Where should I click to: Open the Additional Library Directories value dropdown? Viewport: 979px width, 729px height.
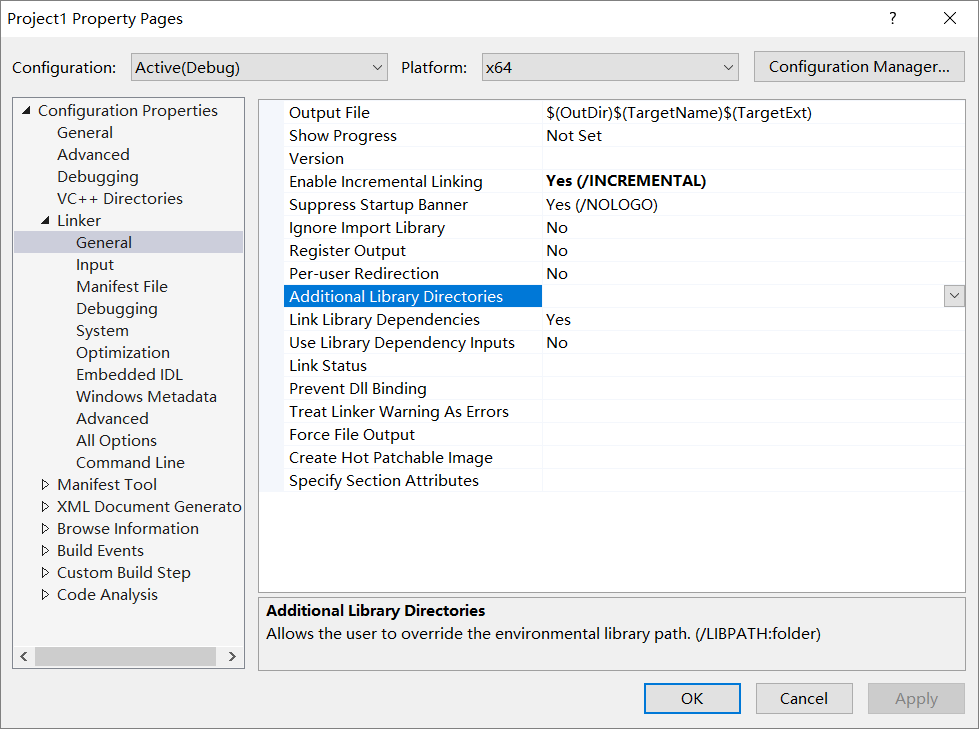(953, 296)
